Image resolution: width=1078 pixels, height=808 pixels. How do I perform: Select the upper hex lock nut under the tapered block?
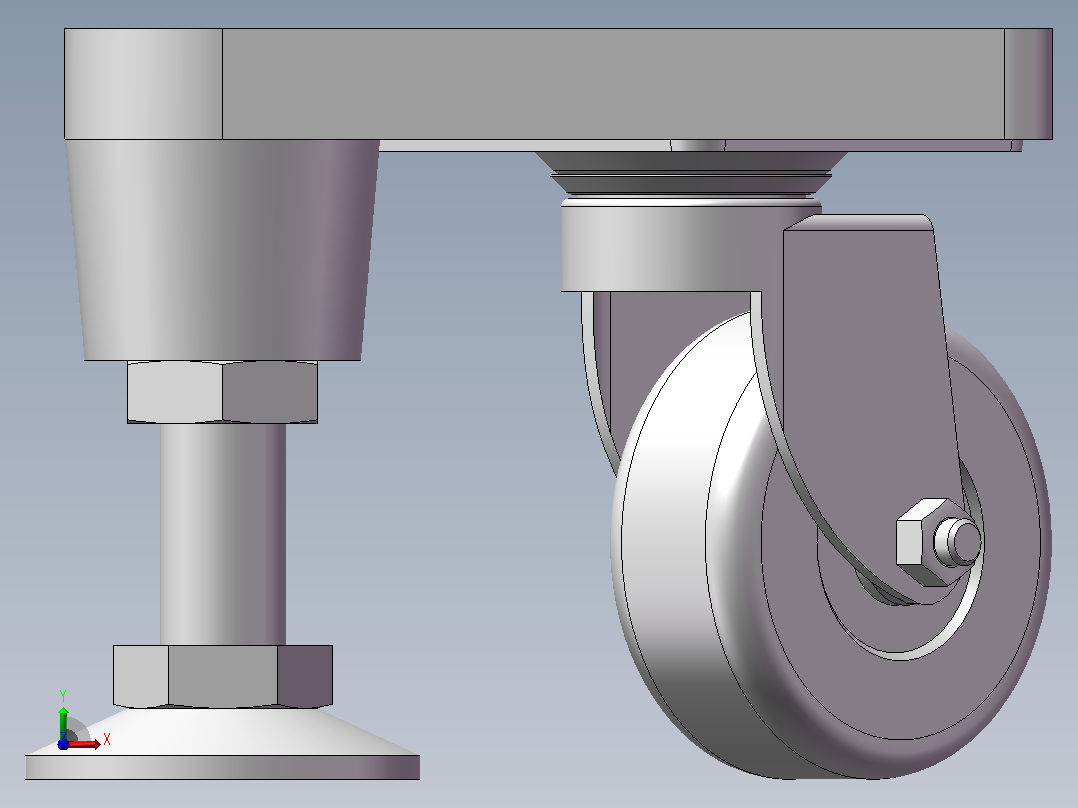[222, 391]
